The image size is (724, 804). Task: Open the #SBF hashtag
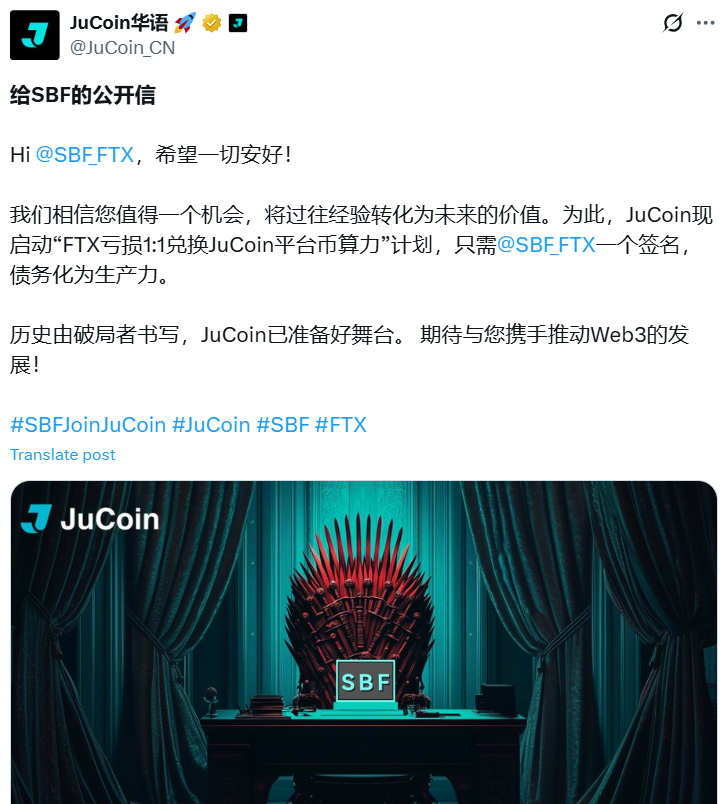283,425
